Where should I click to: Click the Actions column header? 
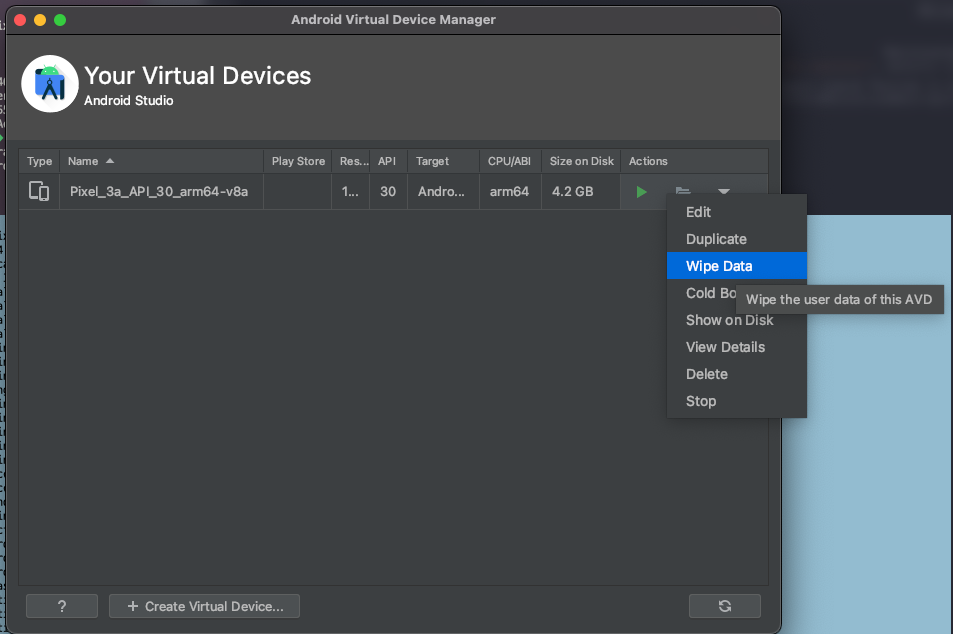click(x=693, y=161)
